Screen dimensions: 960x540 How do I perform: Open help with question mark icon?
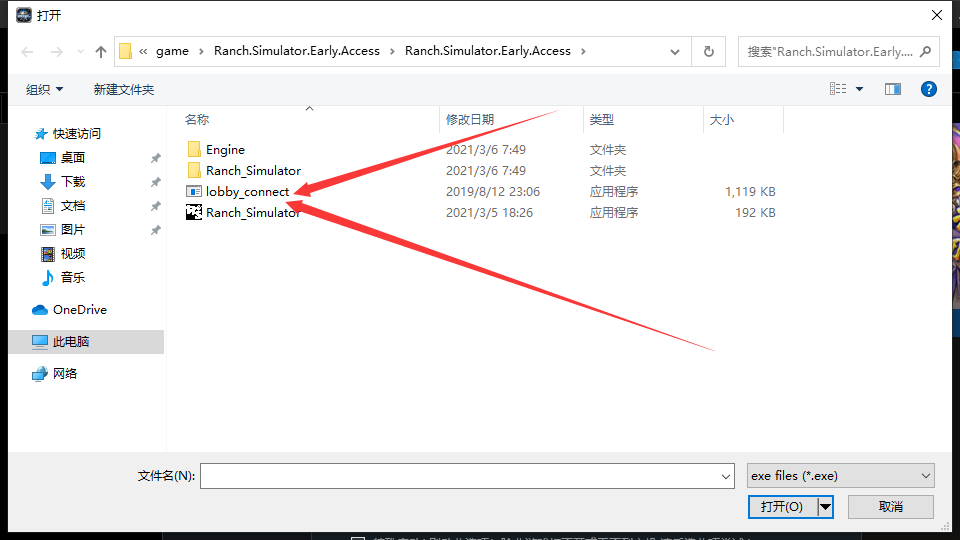point(929,89)
